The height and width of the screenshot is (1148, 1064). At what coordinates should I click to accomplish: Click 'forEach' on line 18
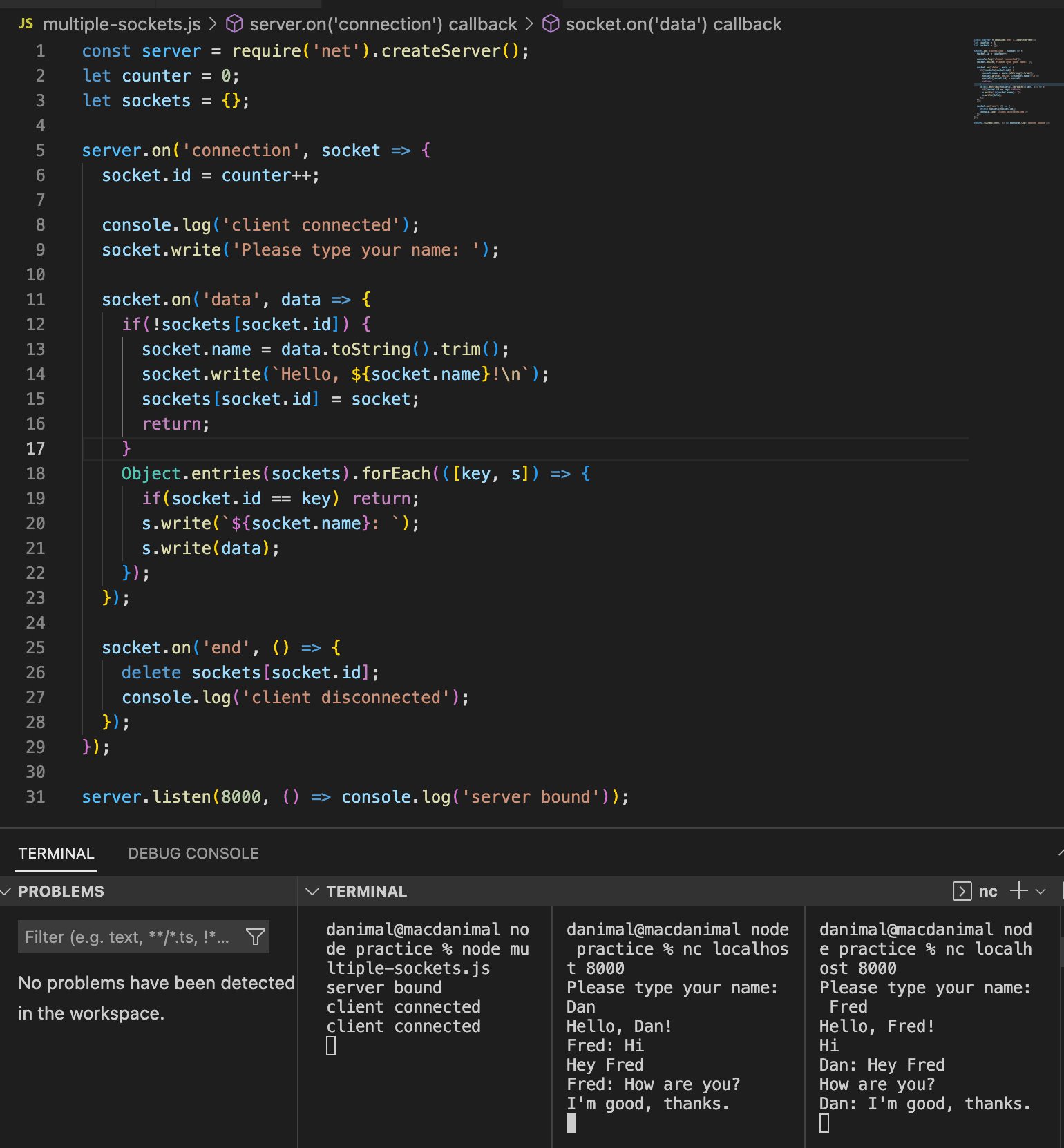[396, 474]
